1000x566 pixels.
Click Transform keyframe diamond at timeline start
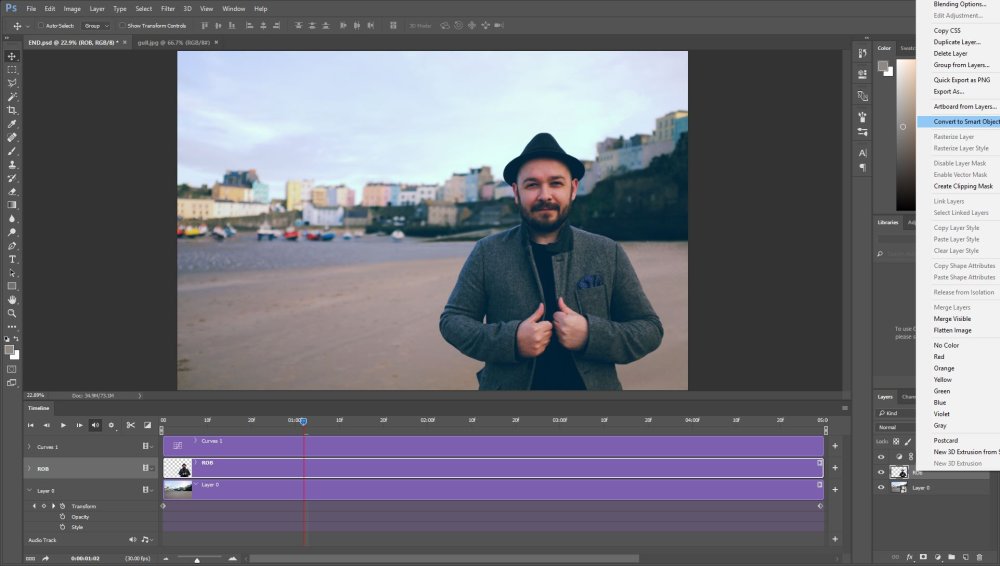click(x=163, y=506)
